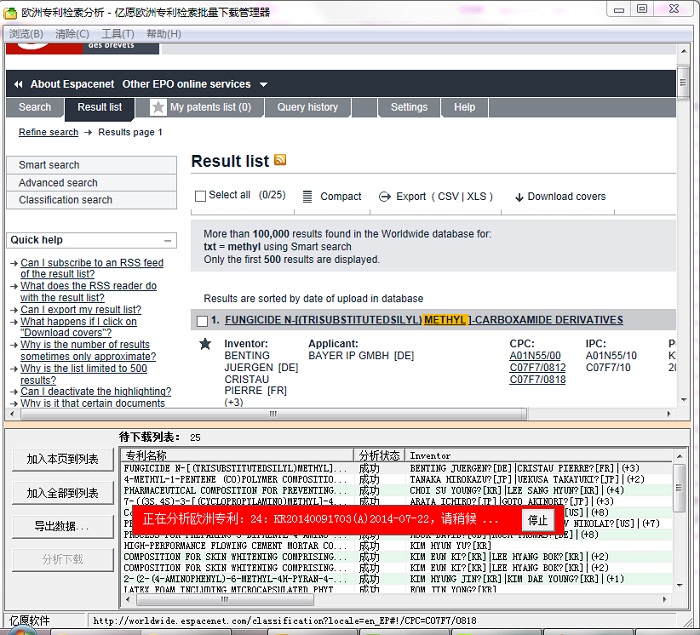
Task: Click the double-arrow icon before About Espacenet
Action: coord(18,84)
